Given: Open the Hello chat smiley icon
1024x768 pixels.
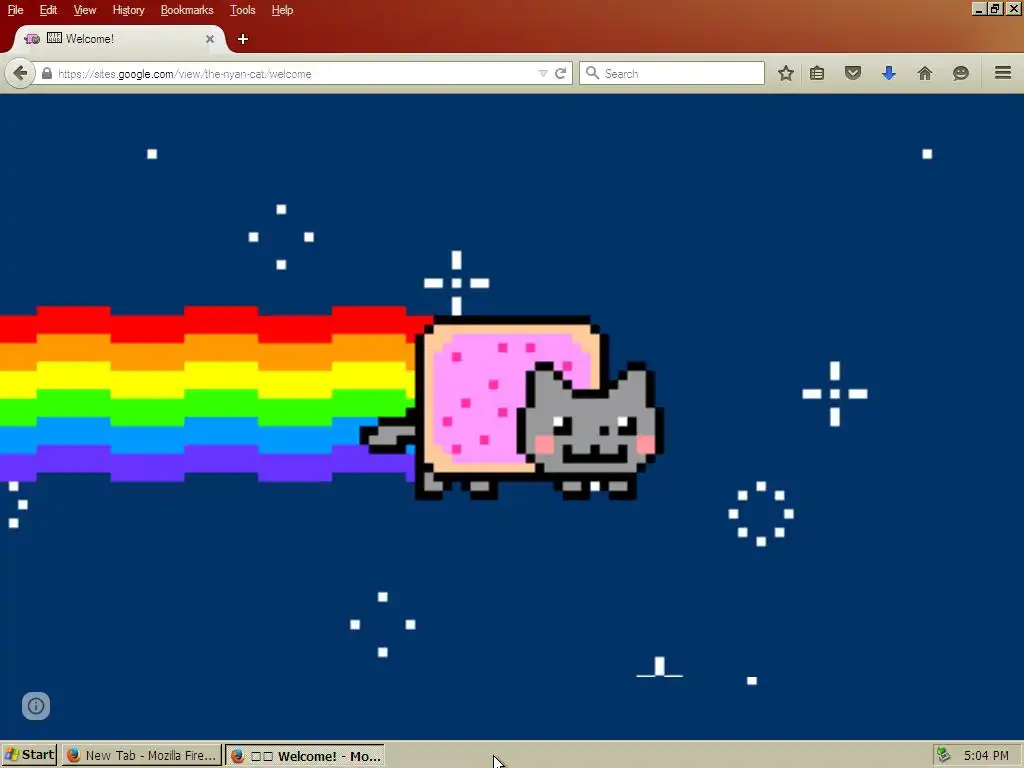Looking at the screenshot, I should point(960,73).
